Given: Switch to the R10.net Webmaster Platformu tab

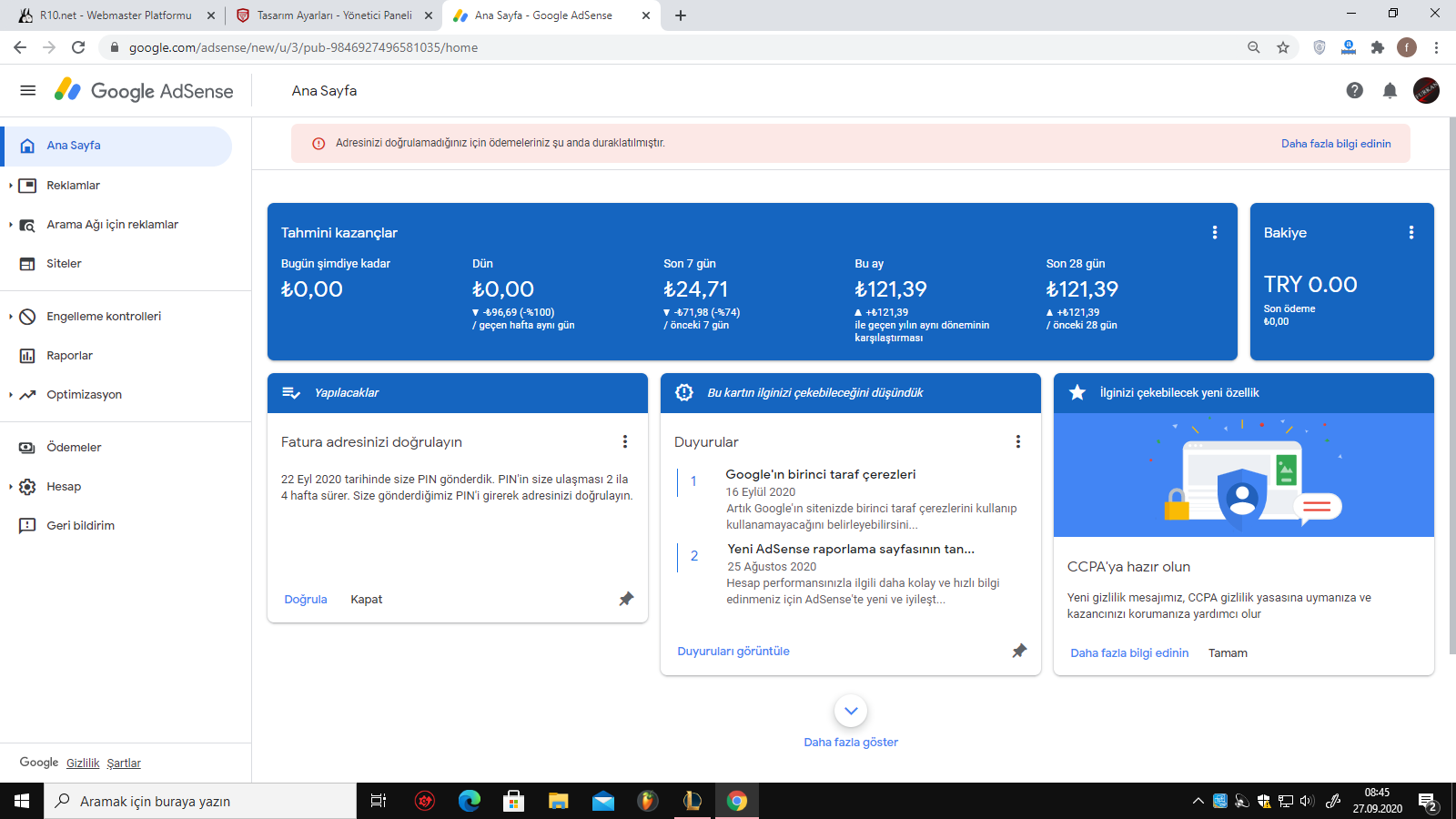Looking at the screenshot, I should pyautogui.click(x=115, y=15).
